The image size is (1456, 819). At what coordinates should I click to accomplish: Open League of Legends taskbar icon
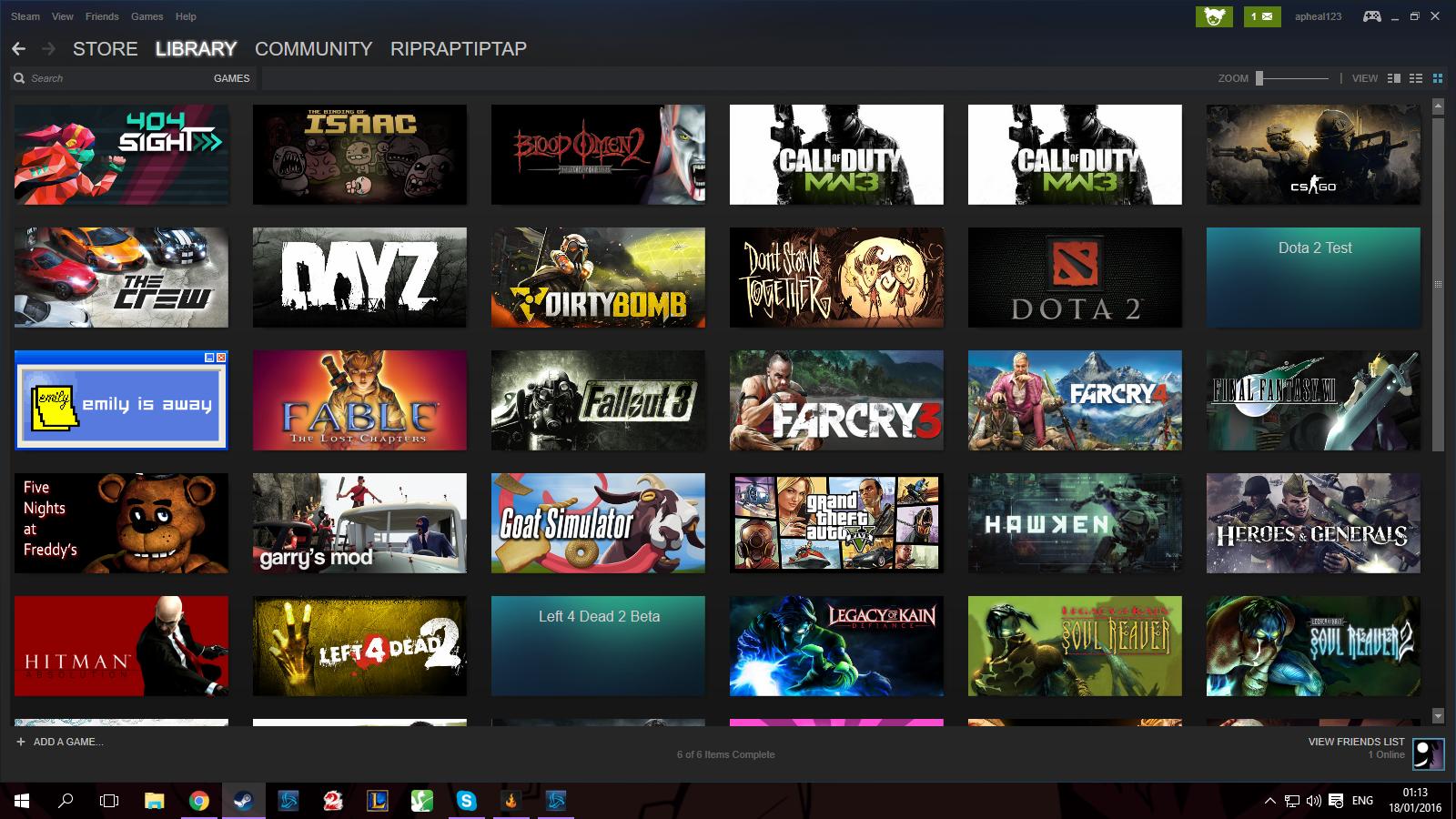coord(378,801)
